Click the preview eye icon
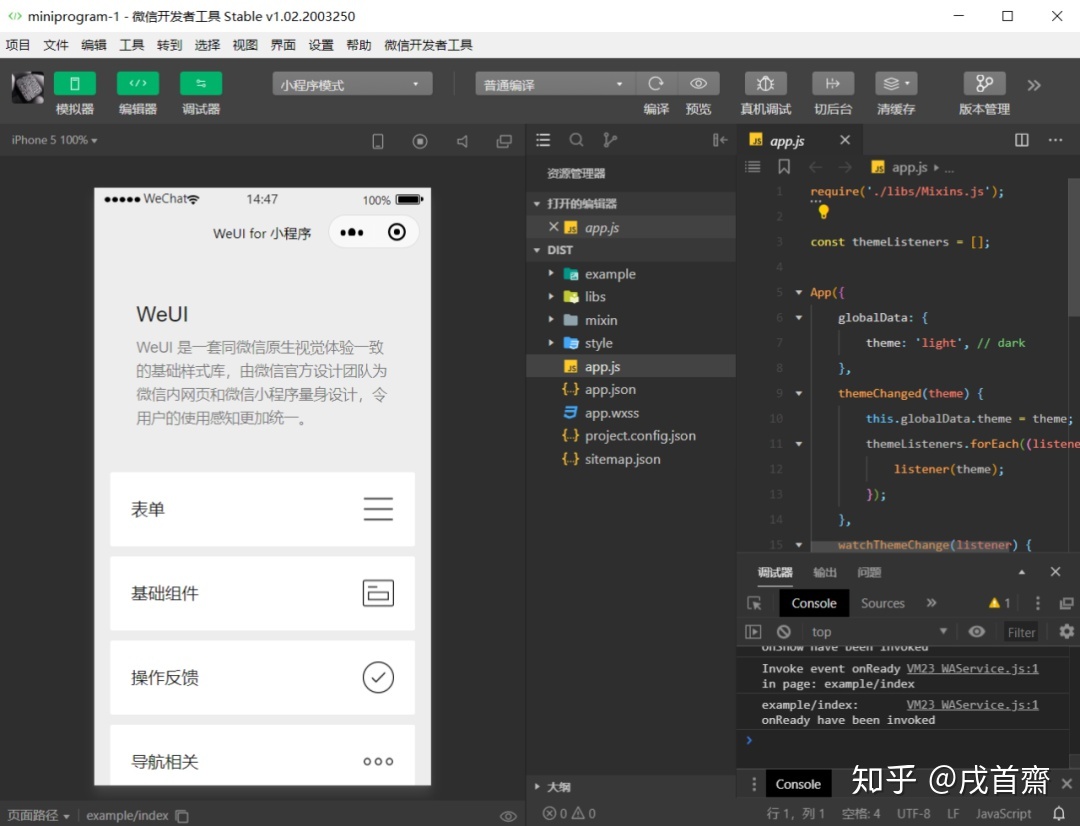1080x826 pixels. 698,83
